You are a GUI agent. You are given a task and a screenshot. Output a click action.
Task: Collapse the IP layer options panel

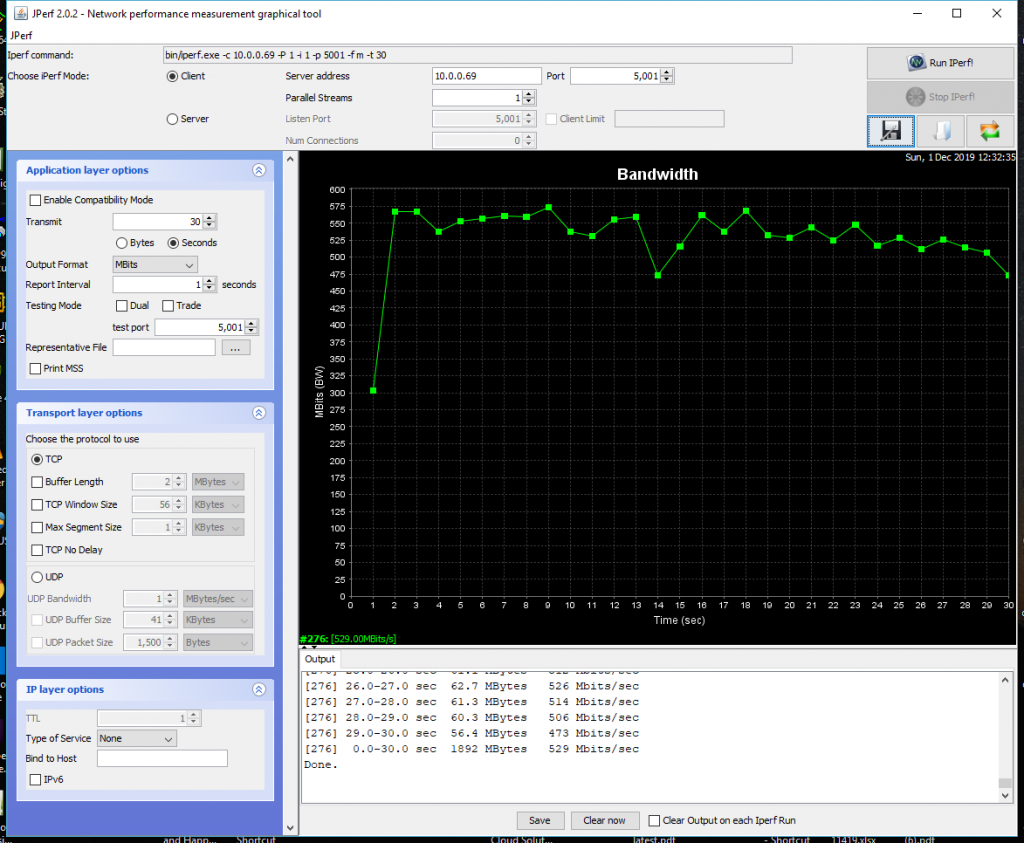(259, 690)
